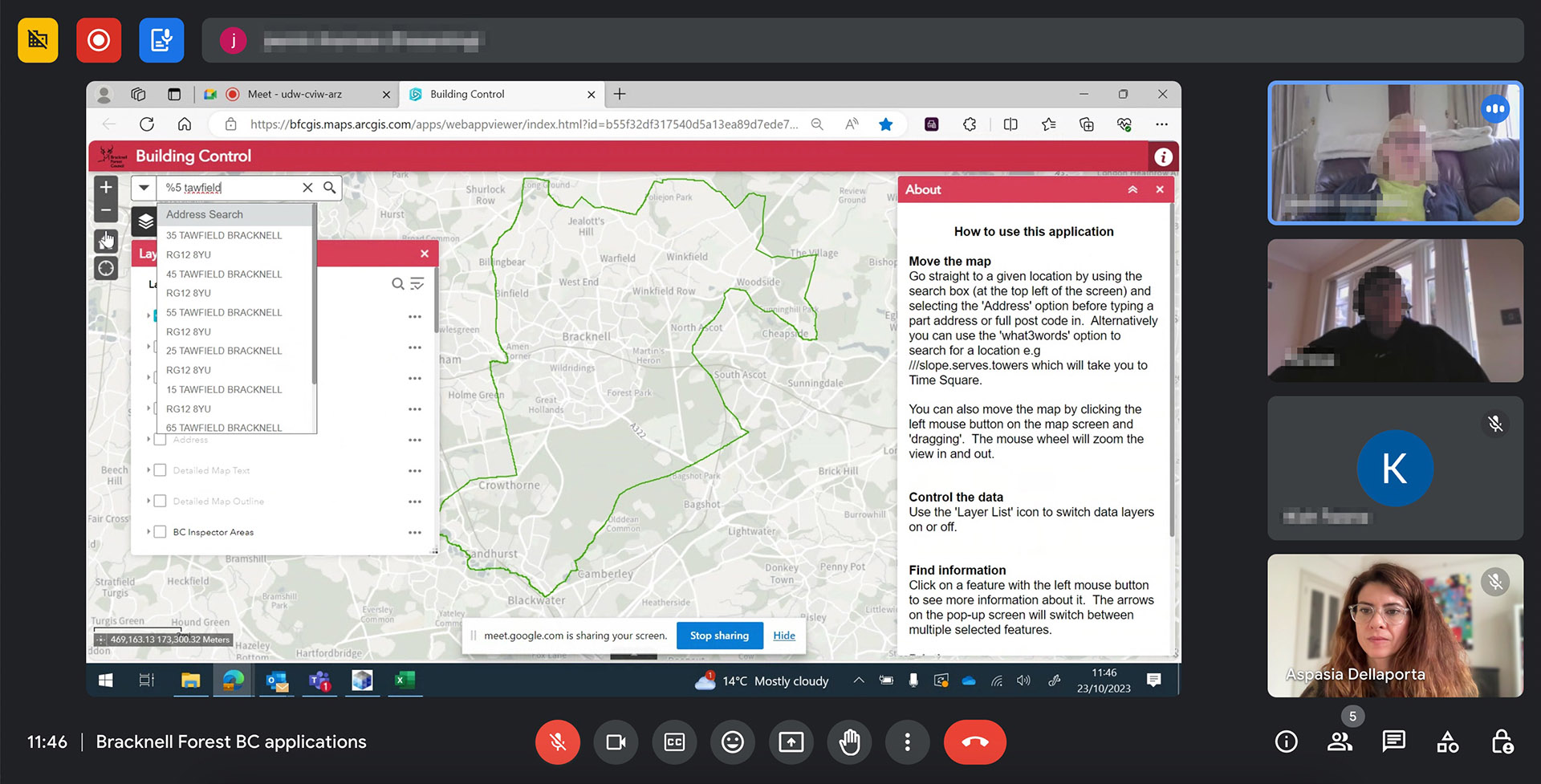This screenshot has height=784, width=1541.
Task: Check the Detailed Map Text layer
Action: [x=160, y=470]
